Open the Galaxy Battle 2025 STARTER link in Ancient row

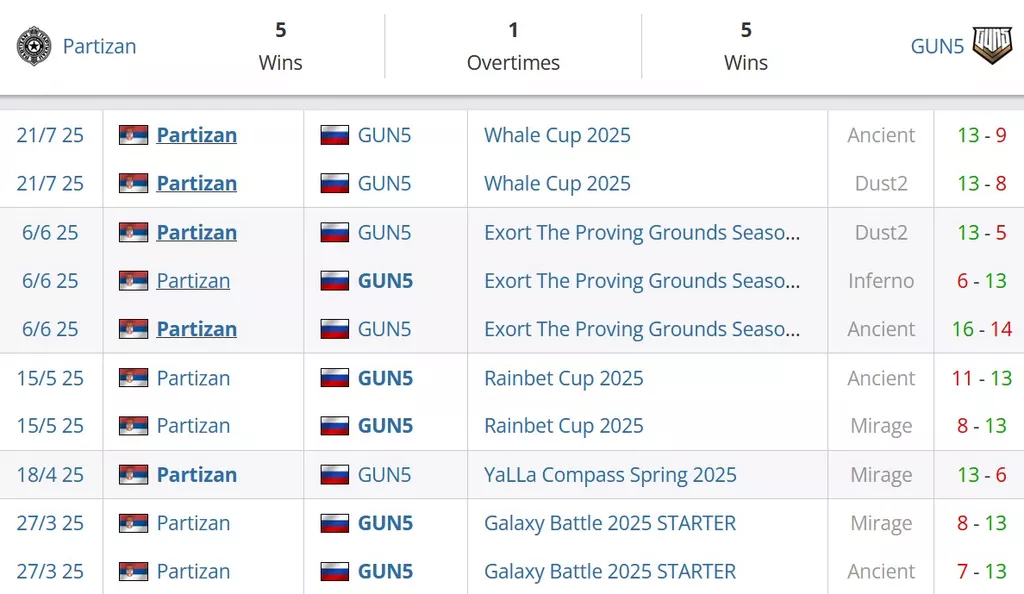coord(610,571)
